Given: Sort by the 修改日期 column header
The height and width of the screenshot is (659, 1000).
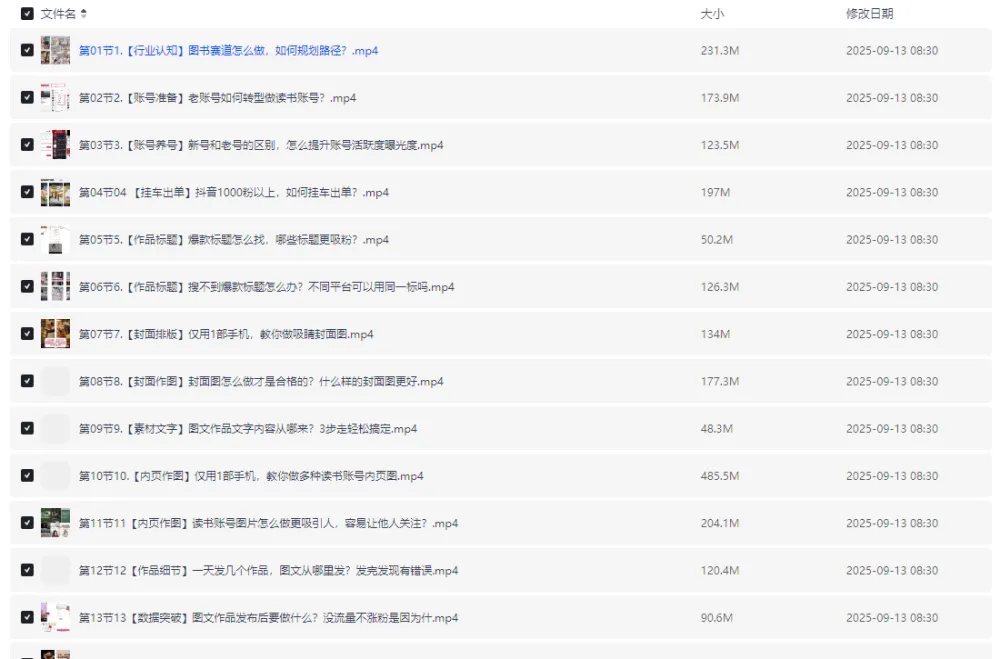Looking at the screenshot, I should point(868,15).
